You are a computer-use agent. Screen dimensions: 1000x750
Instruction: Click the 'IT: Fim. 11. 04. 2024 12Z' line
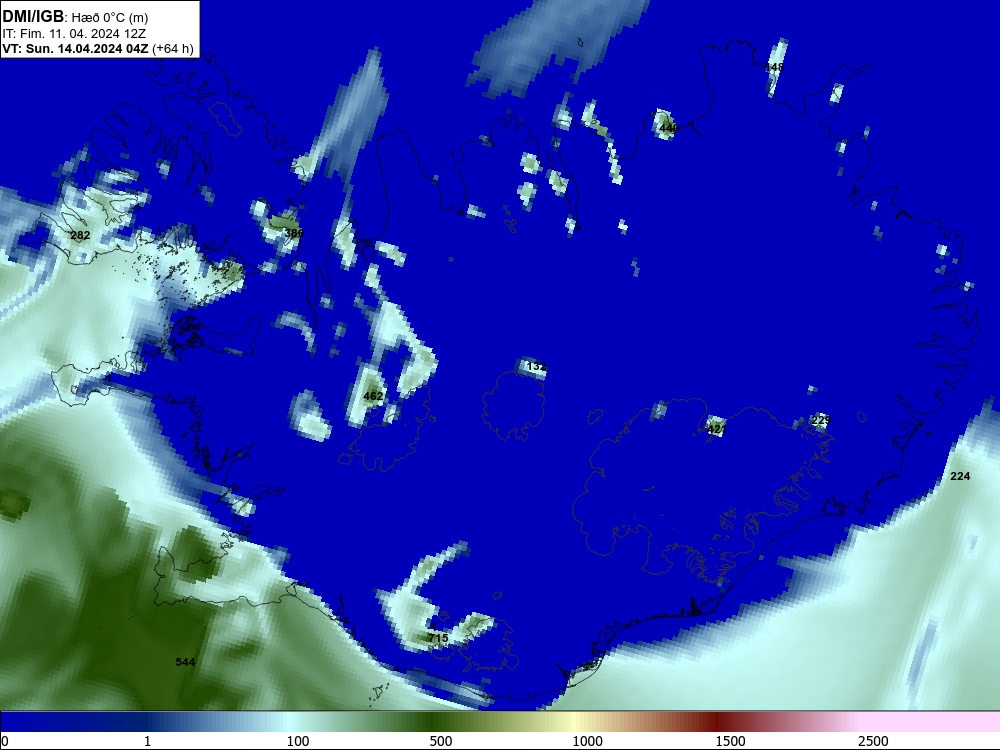click(74, 33)
